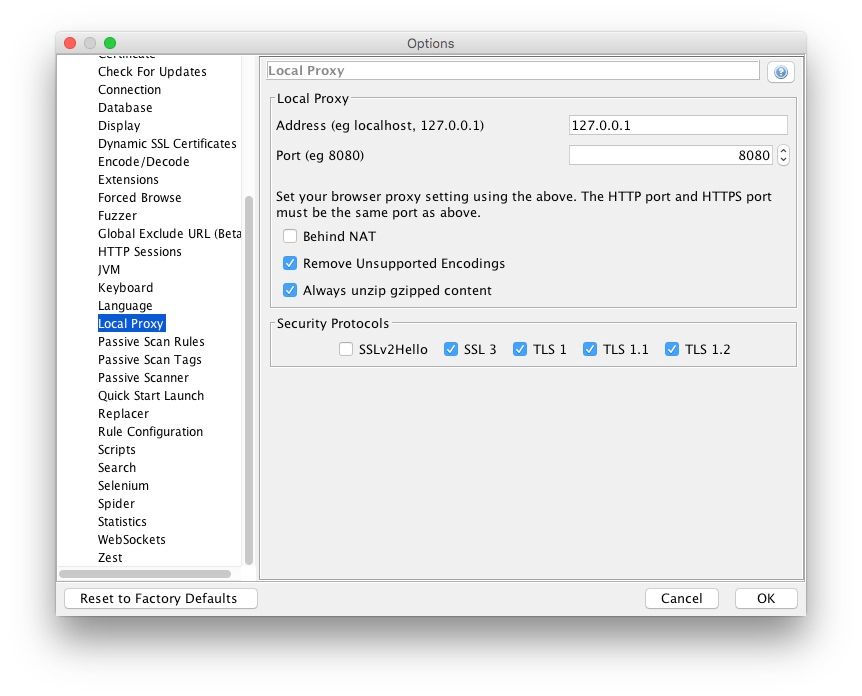The width and height of the screenshot is (862, 696).
Task: Select Check For Updates in options list
Action: tap(152, 71)
